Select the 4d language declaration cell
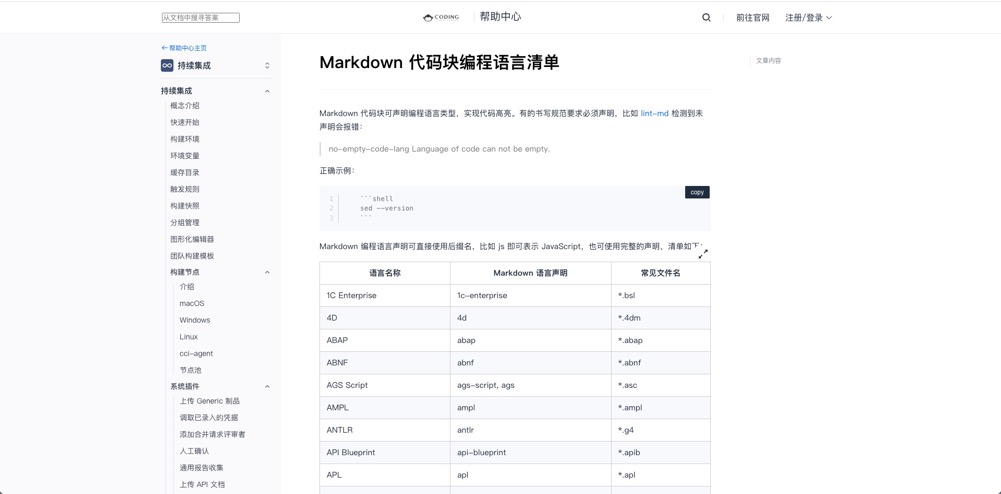This screenshot has height=494, width=1001. click(531, 318)
